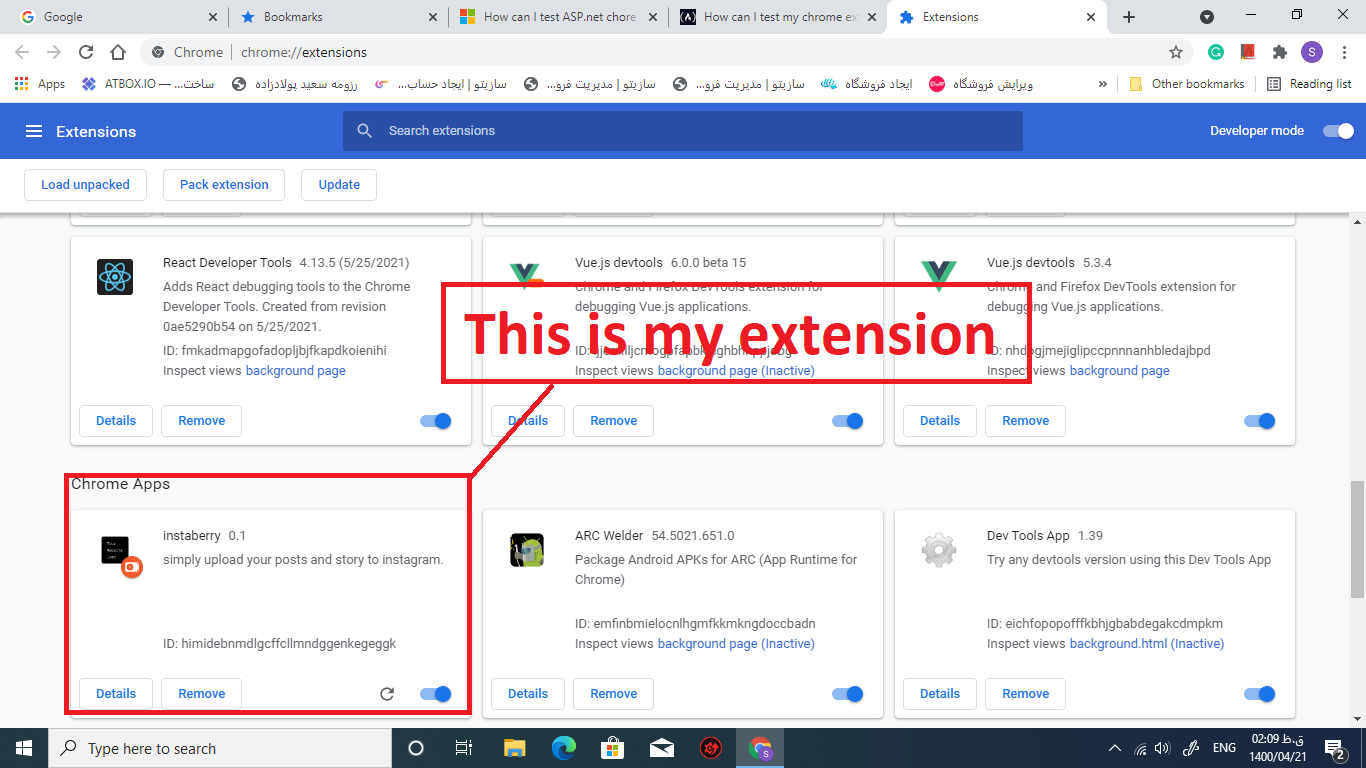Click the React Developer Tools icon
The image size is (1366, 768).
[x=115, y=277]
